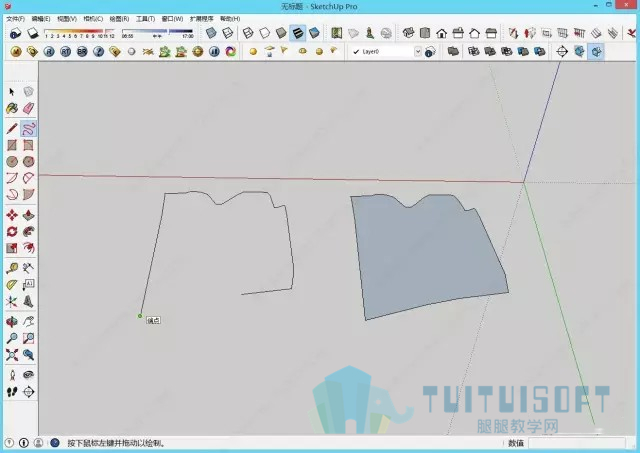
Task: Select the Offset tool
Action: click(28, 248)
